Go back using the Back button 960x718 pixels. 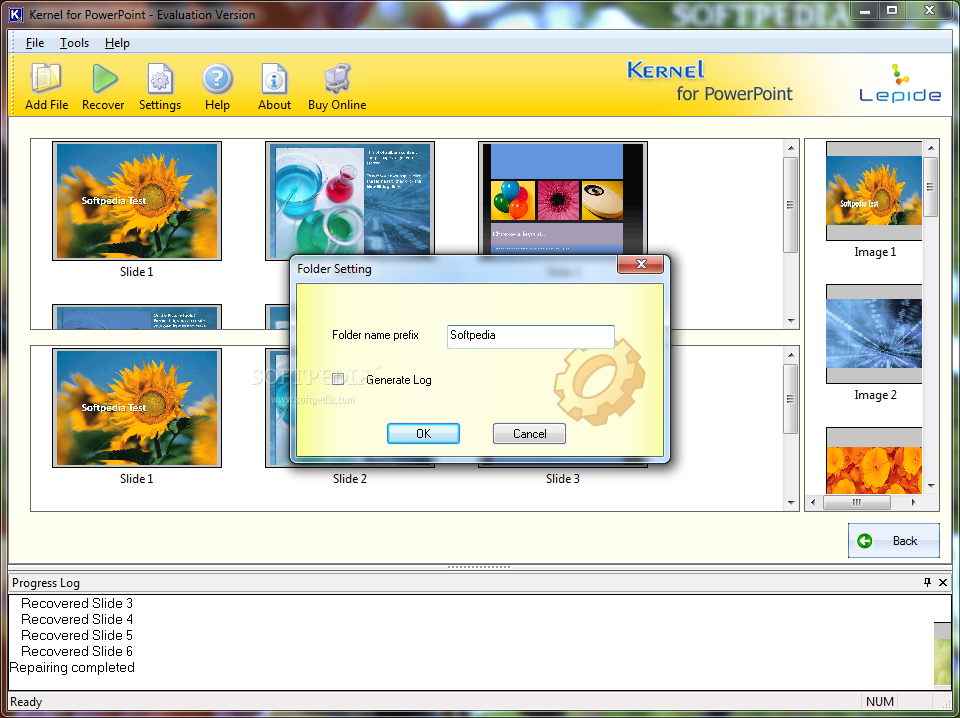(893, 540)
